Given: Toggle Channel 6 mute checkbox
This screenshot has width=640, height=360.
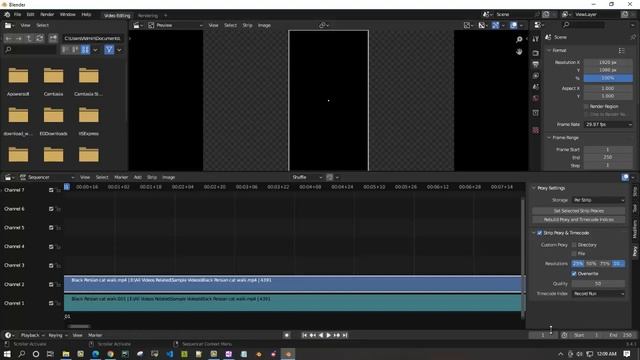Looking at the screenshot, I should click(x=51, y=209).
